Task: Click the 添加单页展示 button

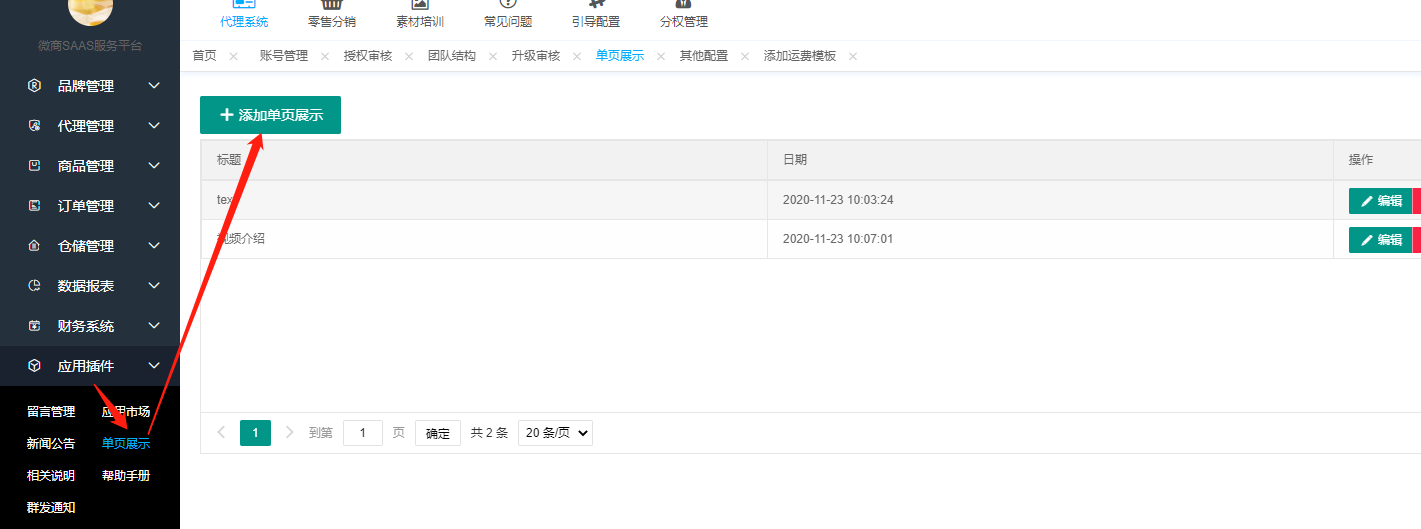Action: click(270, 115)
